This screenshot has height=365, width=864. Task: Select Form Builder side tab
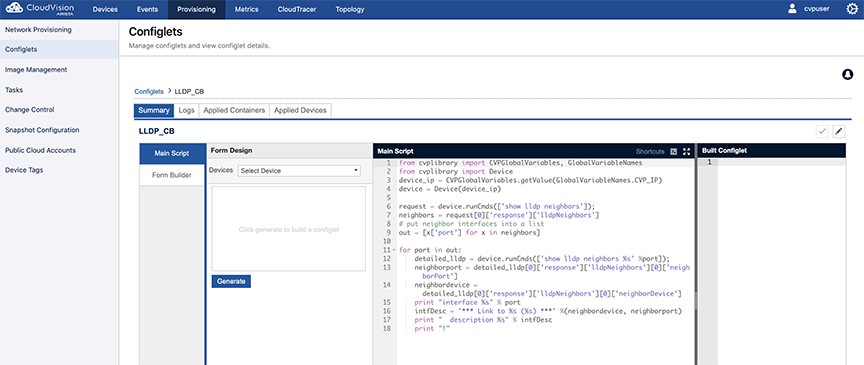pos(172,175)
